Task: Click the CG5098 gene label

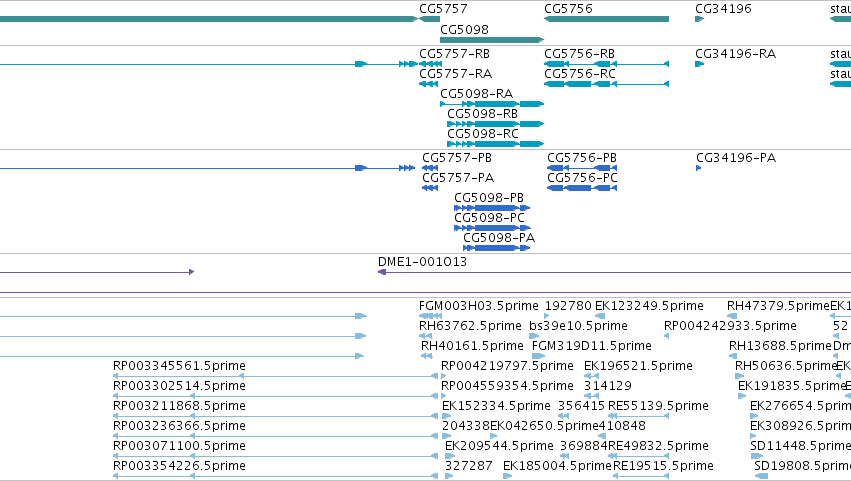Action: [464, 29]
